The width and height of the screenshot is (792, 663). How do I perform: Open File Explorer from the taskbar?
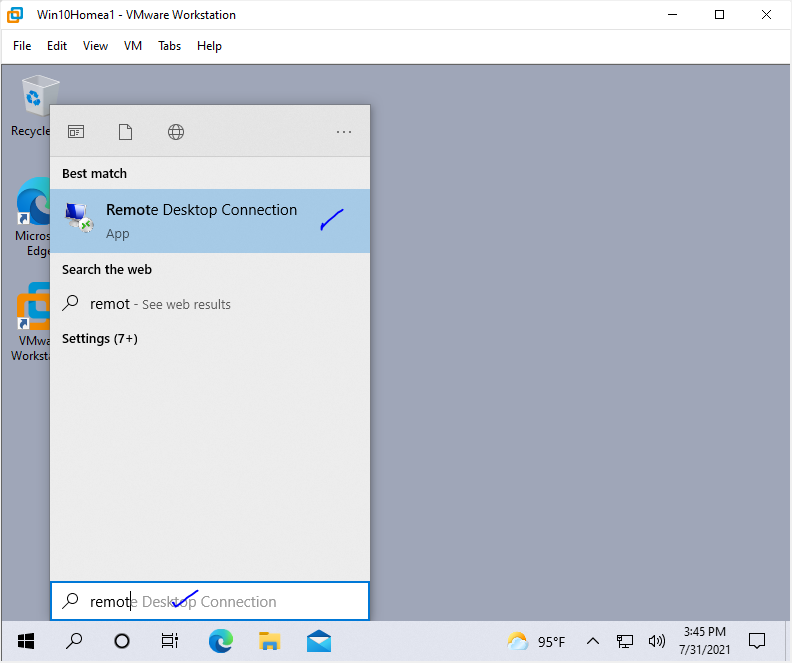(270, 641)
